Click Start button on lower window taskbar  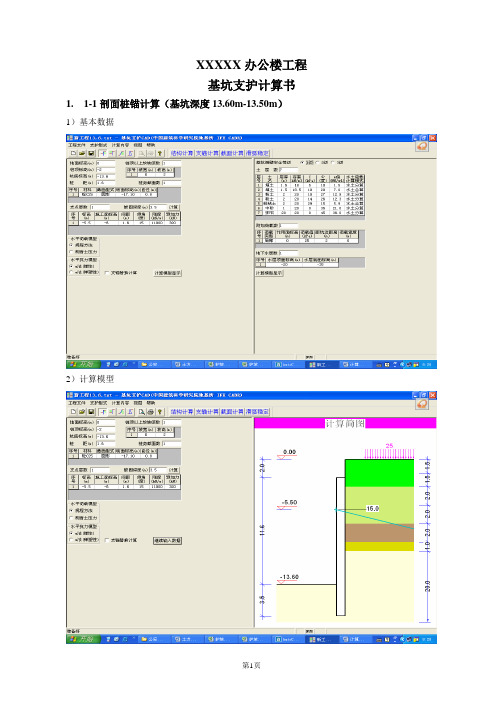tap(83, 639)
